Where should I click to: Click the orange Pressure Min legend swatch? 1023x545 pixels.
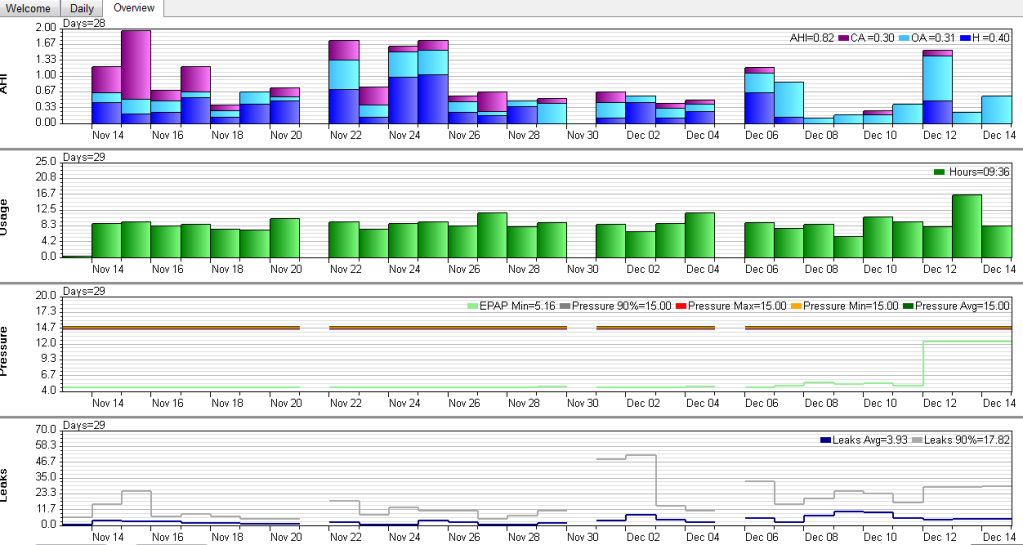[x=795, y=306]
